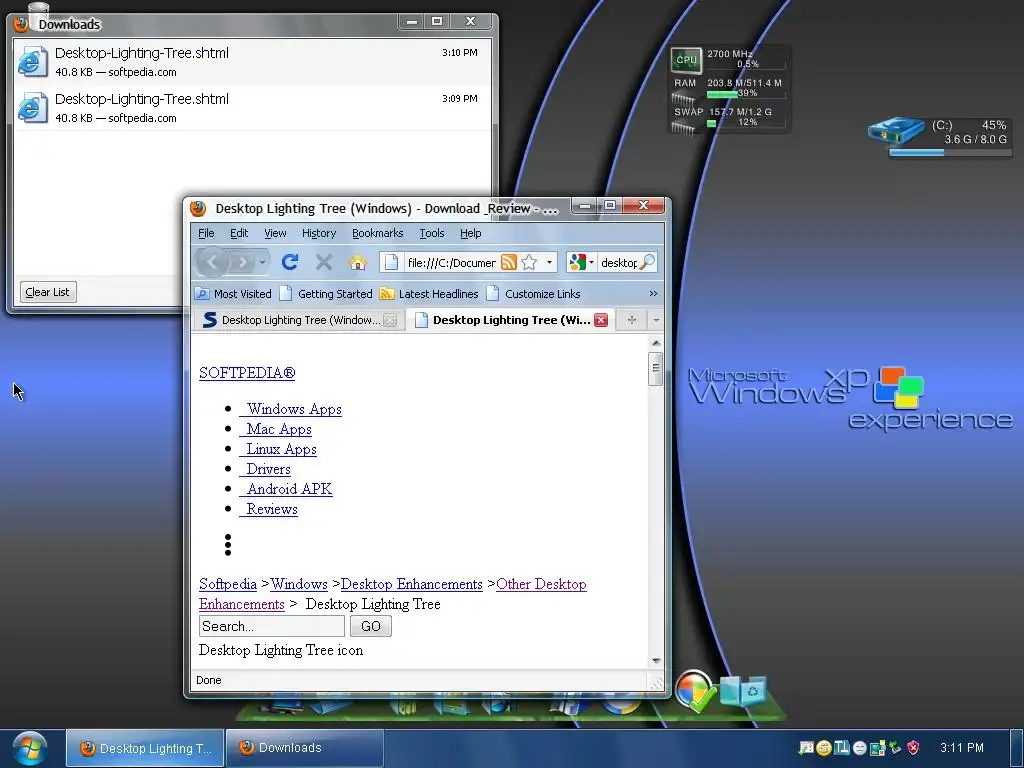
Task: Click the safely remove hardware tray icon
Action: click(895, 748)
